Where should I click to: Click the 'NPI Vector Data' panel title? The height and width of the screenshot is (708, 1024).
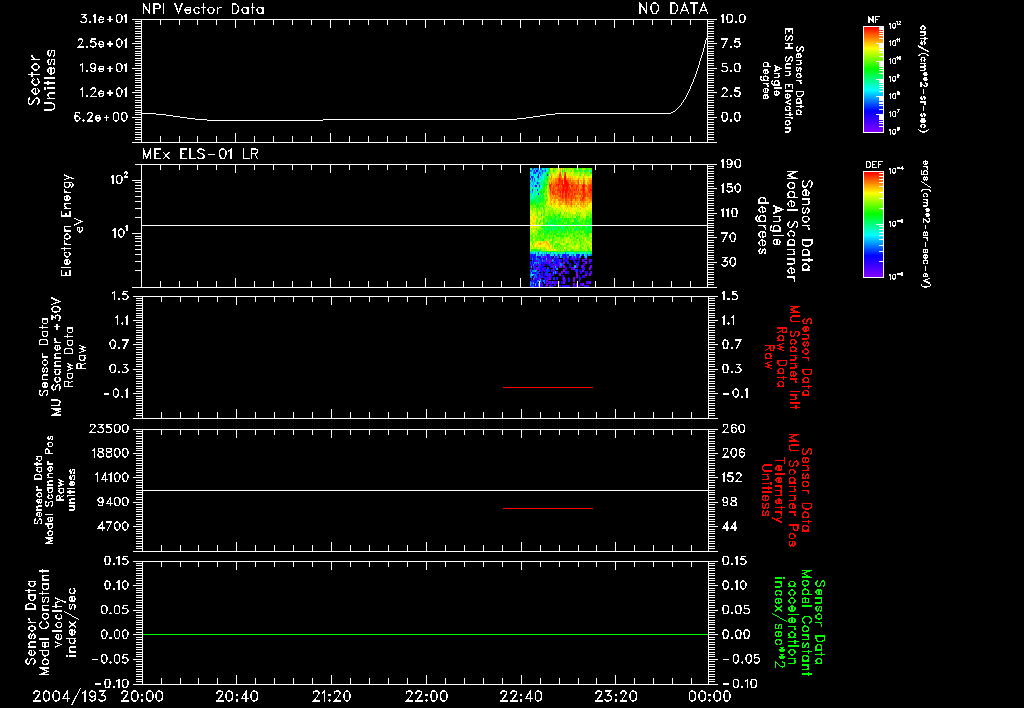(x=203, y=9)
